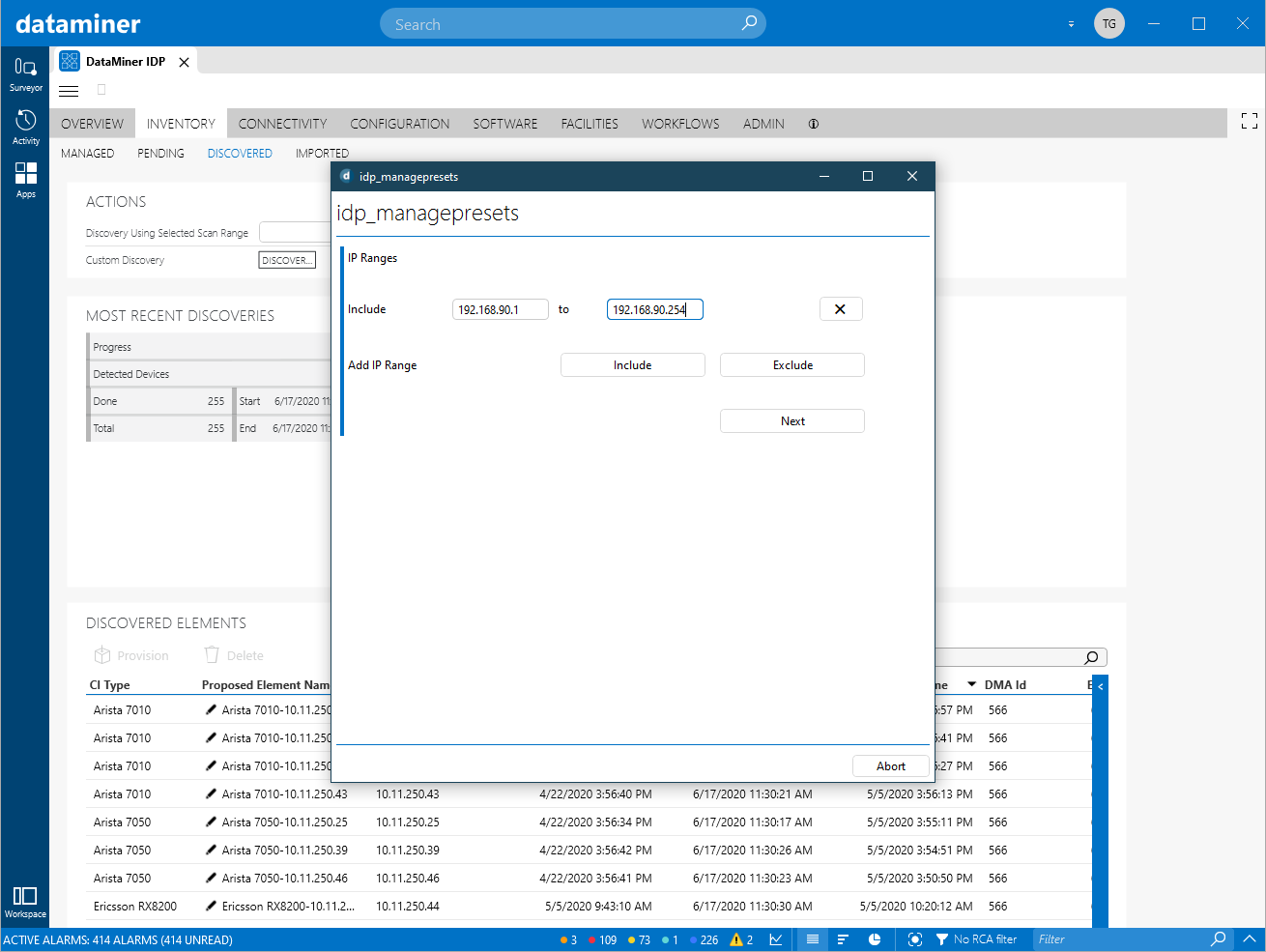
Task: Switch to the CONNECTIVITY tab
Action: pos(282,124)
